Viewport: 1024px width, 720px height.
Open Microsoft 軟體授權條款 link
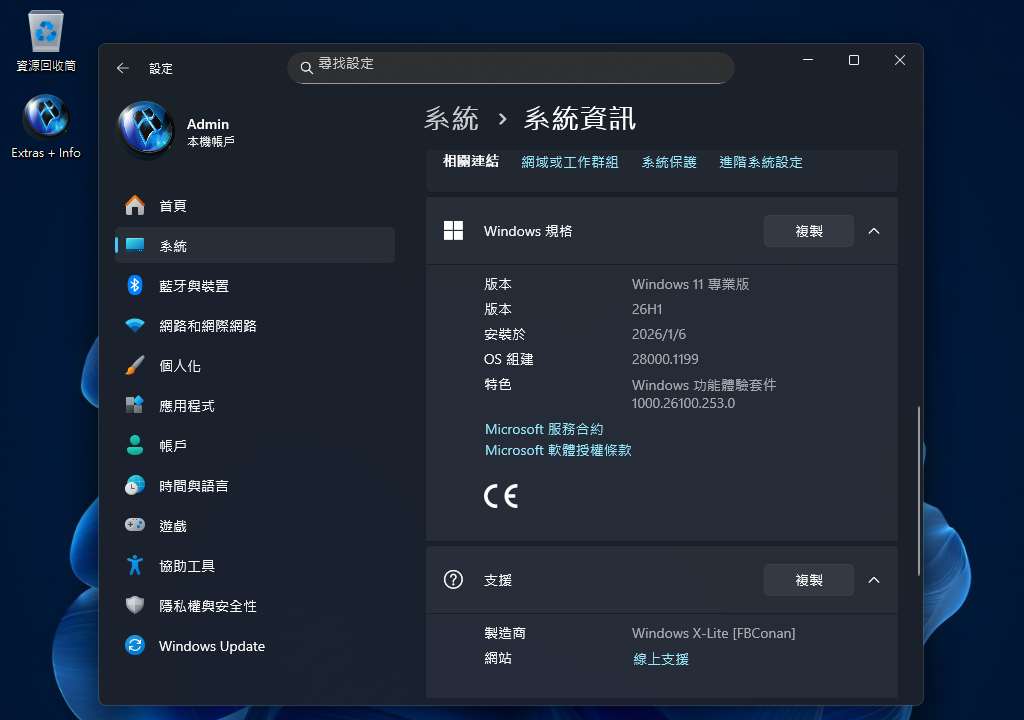coord(558,450)
